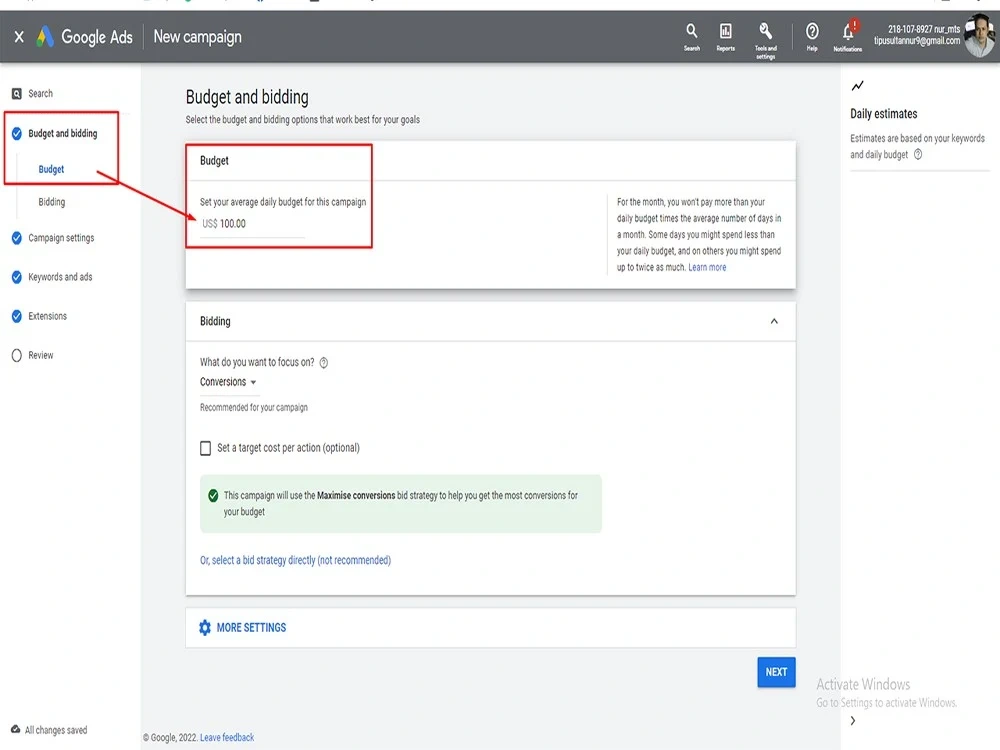The image size is (1000, 750).
Task: Click the checkmark icon beside Keywords and ads
Action: coord(17,277)
